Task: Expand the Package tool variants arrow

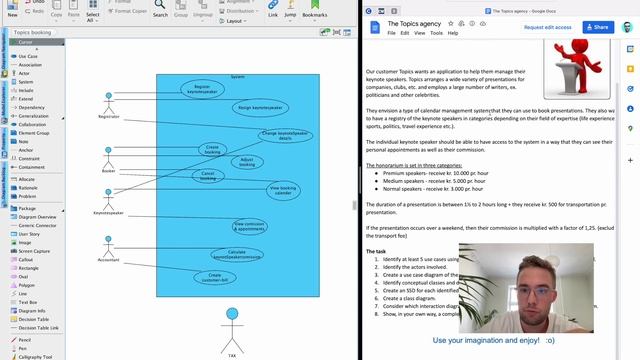Action: point(63,211)
